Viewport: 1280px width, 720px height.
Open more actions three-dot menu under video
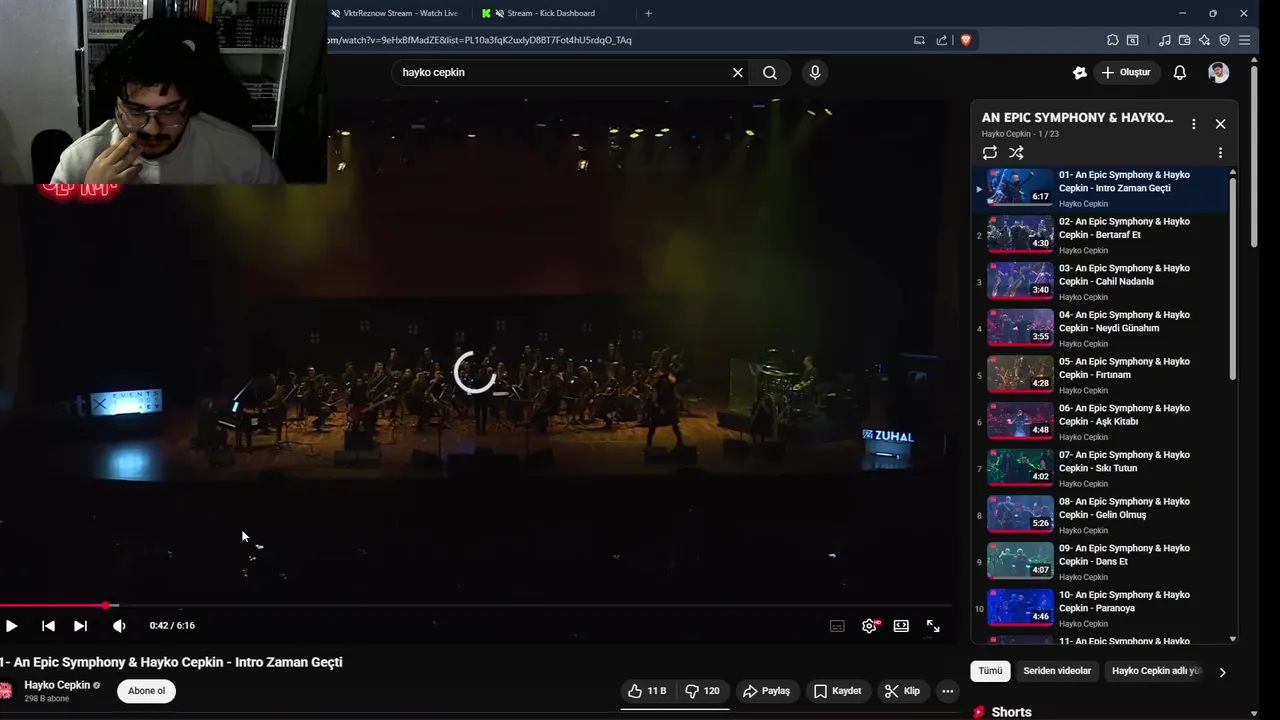[x=947, y=691]
